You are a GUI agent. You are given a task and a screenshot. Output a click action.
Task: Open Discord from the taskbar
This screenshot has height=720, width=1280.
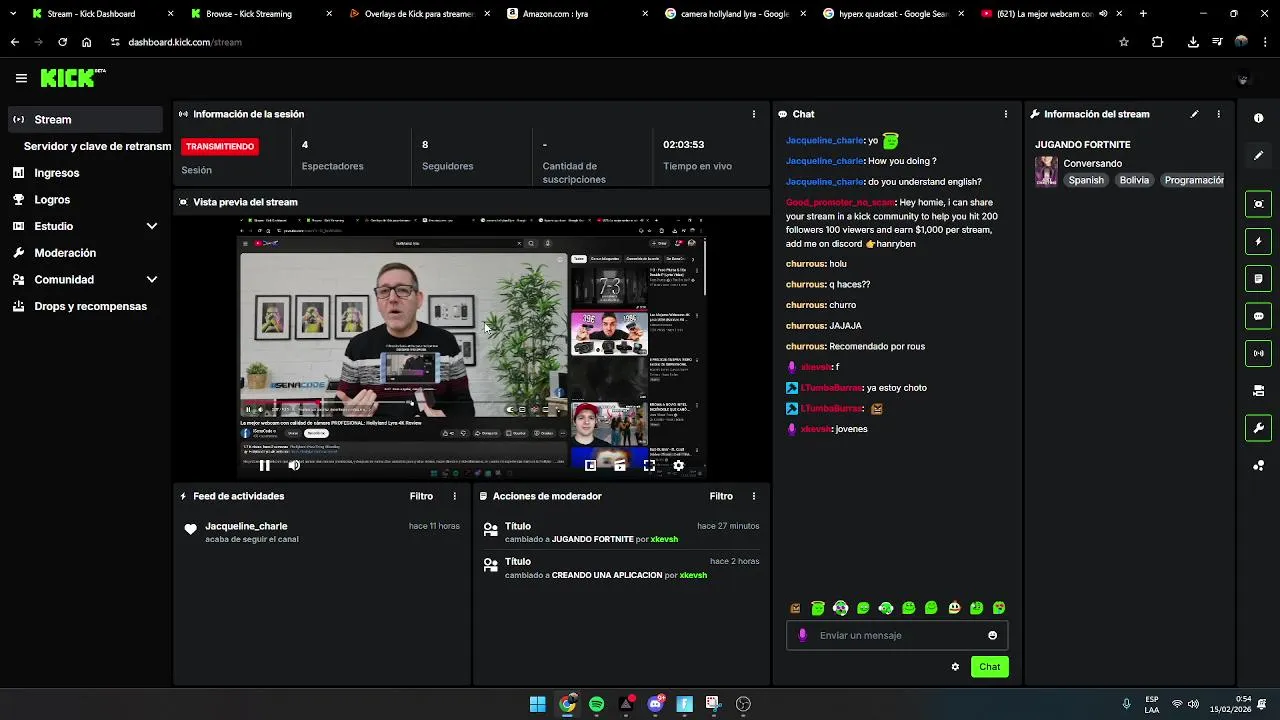click(655, 704)
